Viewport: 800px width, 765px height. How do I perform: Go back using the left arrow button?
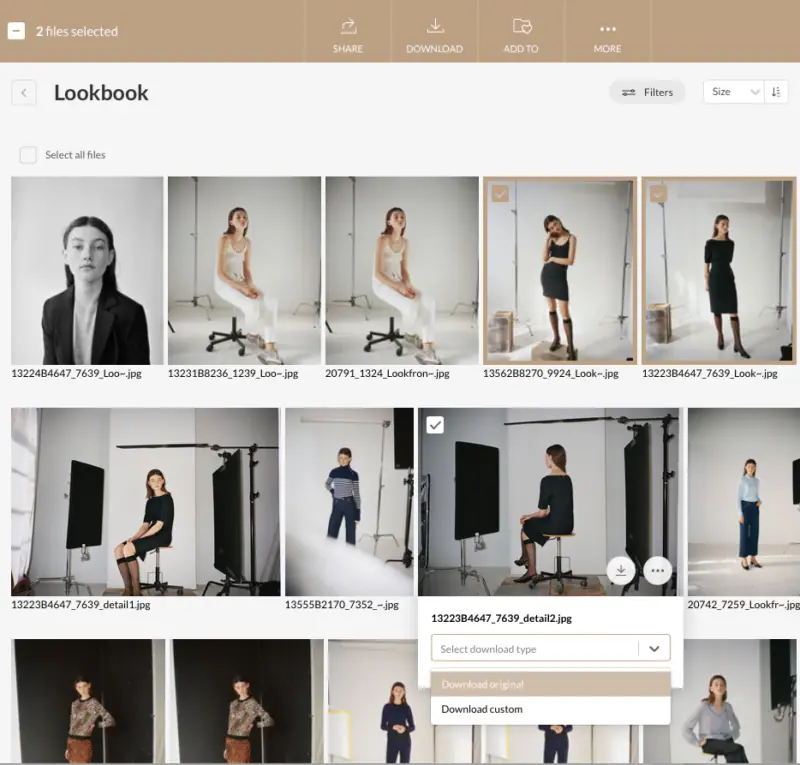tap(24, 93)
